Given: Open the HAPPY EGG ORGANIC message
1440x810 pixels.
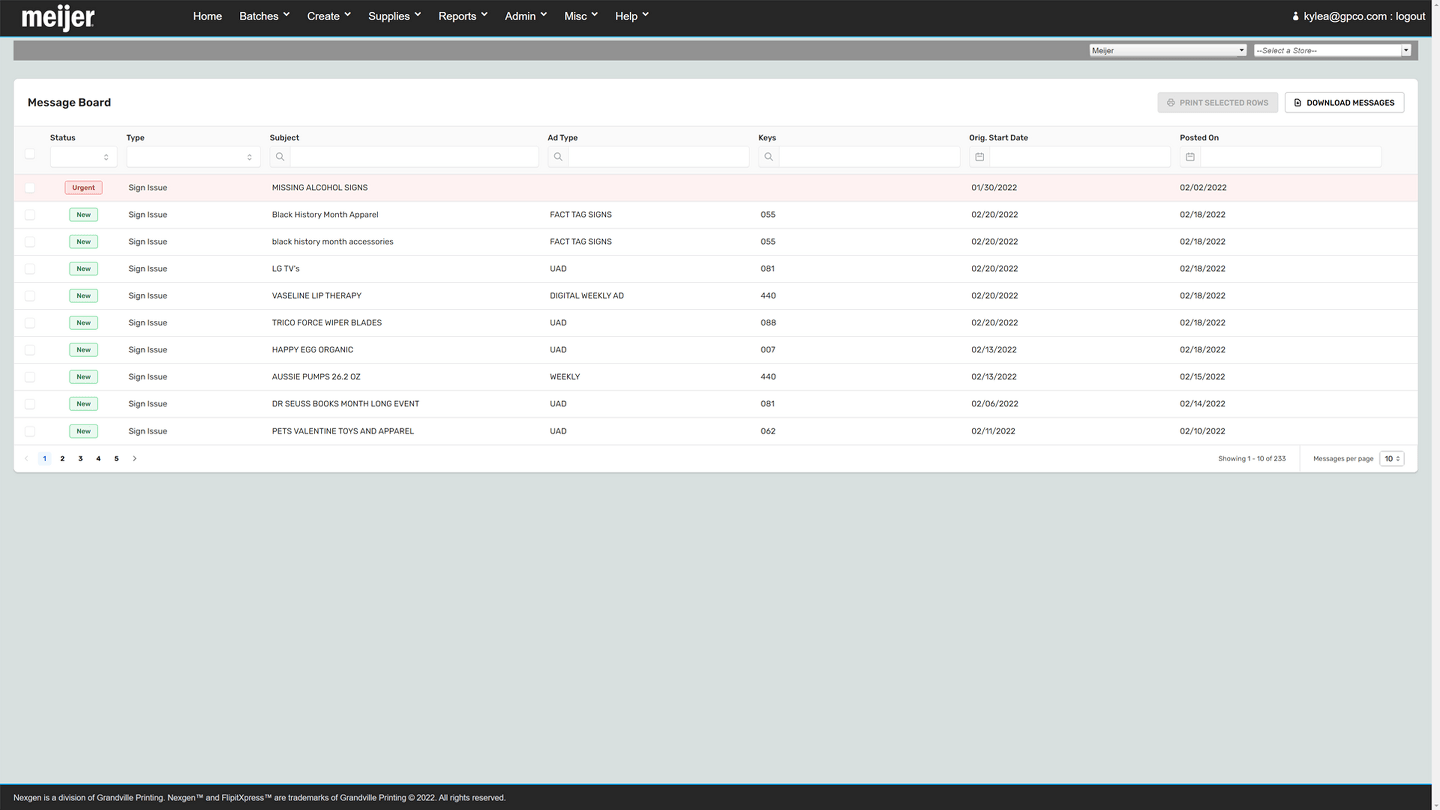Looking at the screenshot, I should [313, 350].
